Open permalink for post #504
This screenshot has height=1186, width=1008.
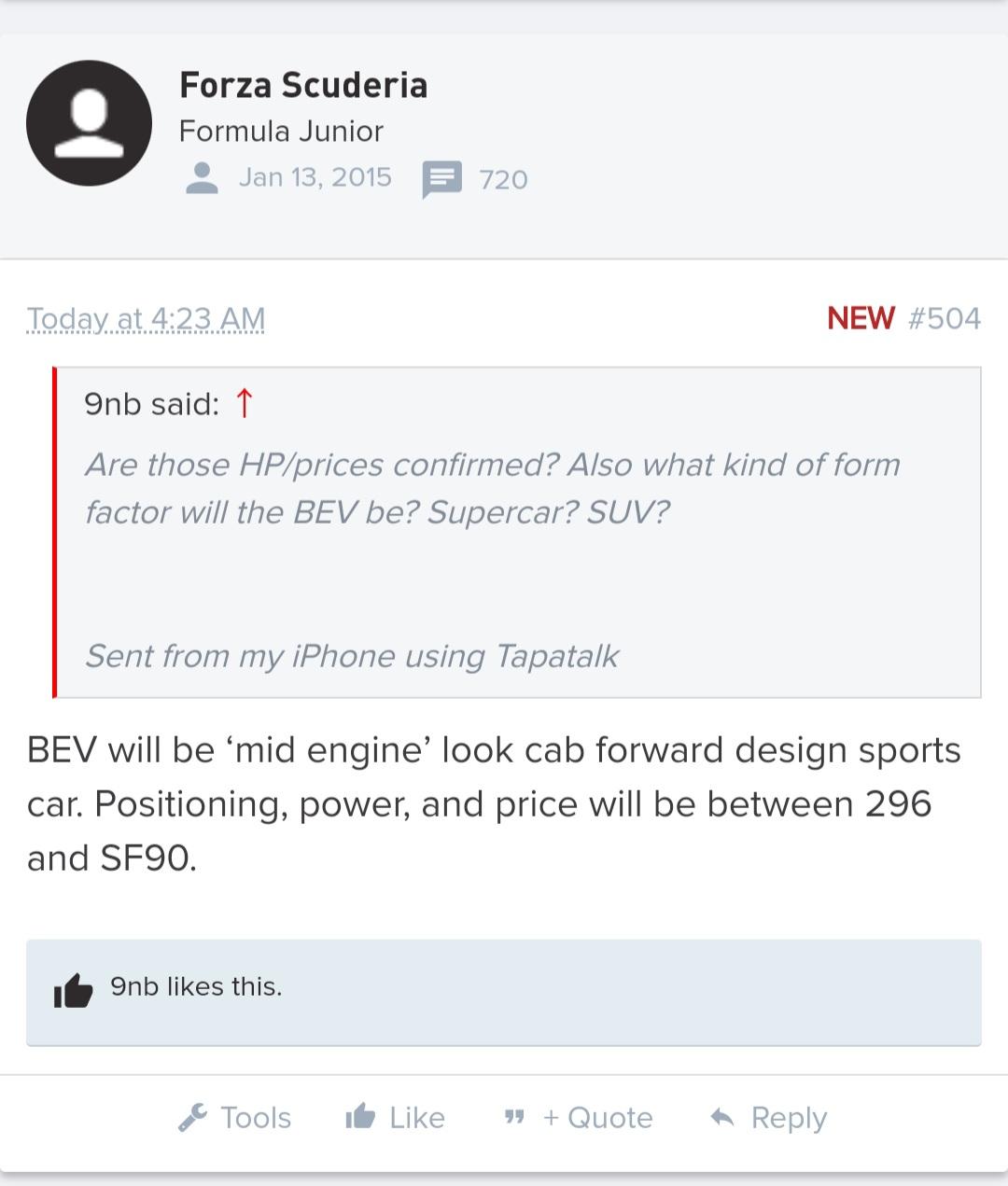tap(944, 318)
